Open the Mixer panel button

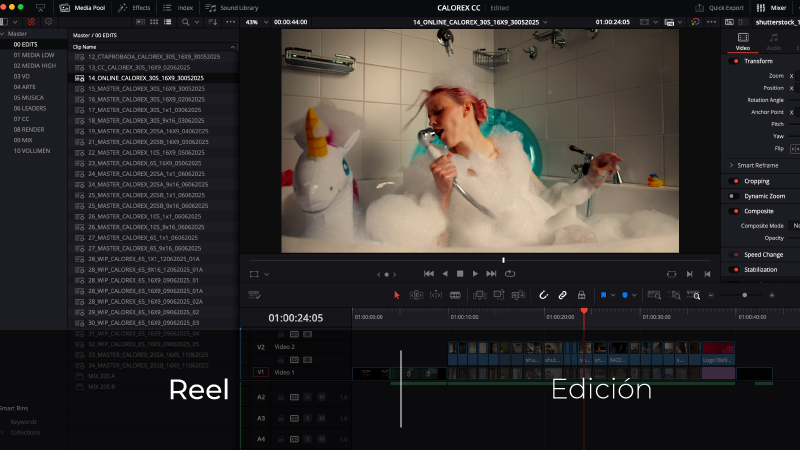click(771, 8)
